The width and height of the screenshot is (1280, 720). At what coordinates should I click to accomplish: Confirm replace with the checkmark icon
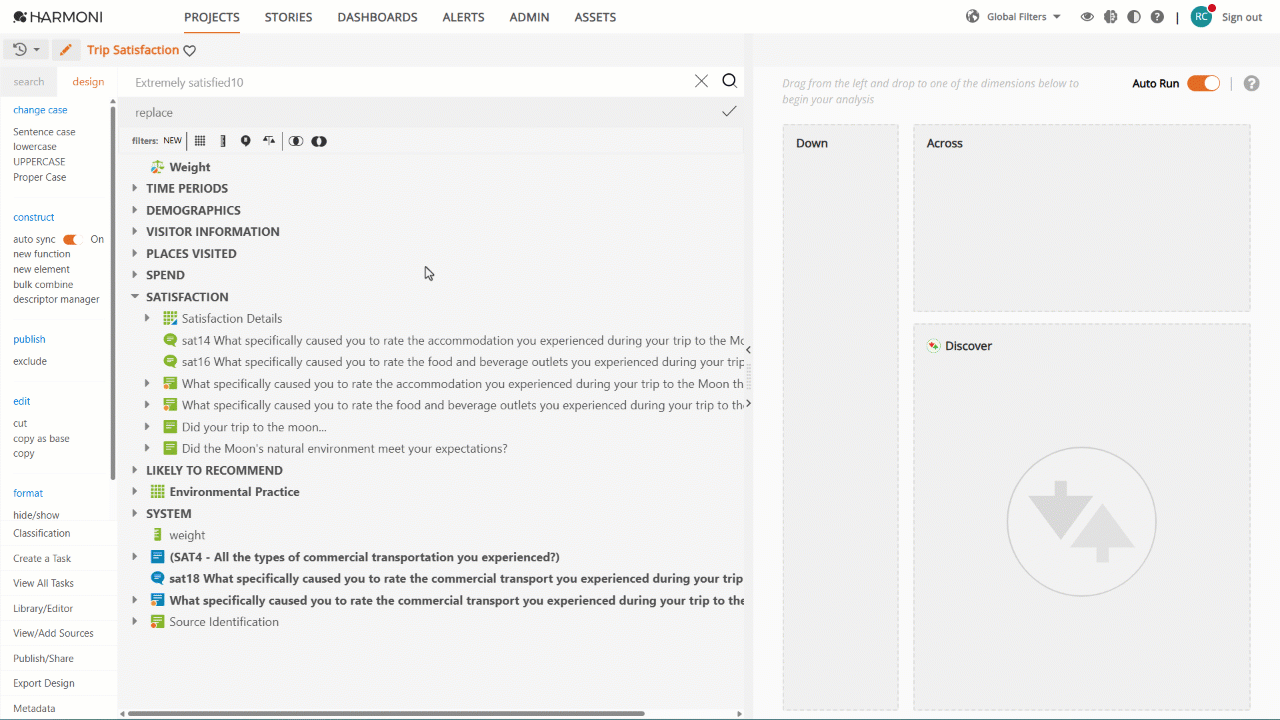729,112
